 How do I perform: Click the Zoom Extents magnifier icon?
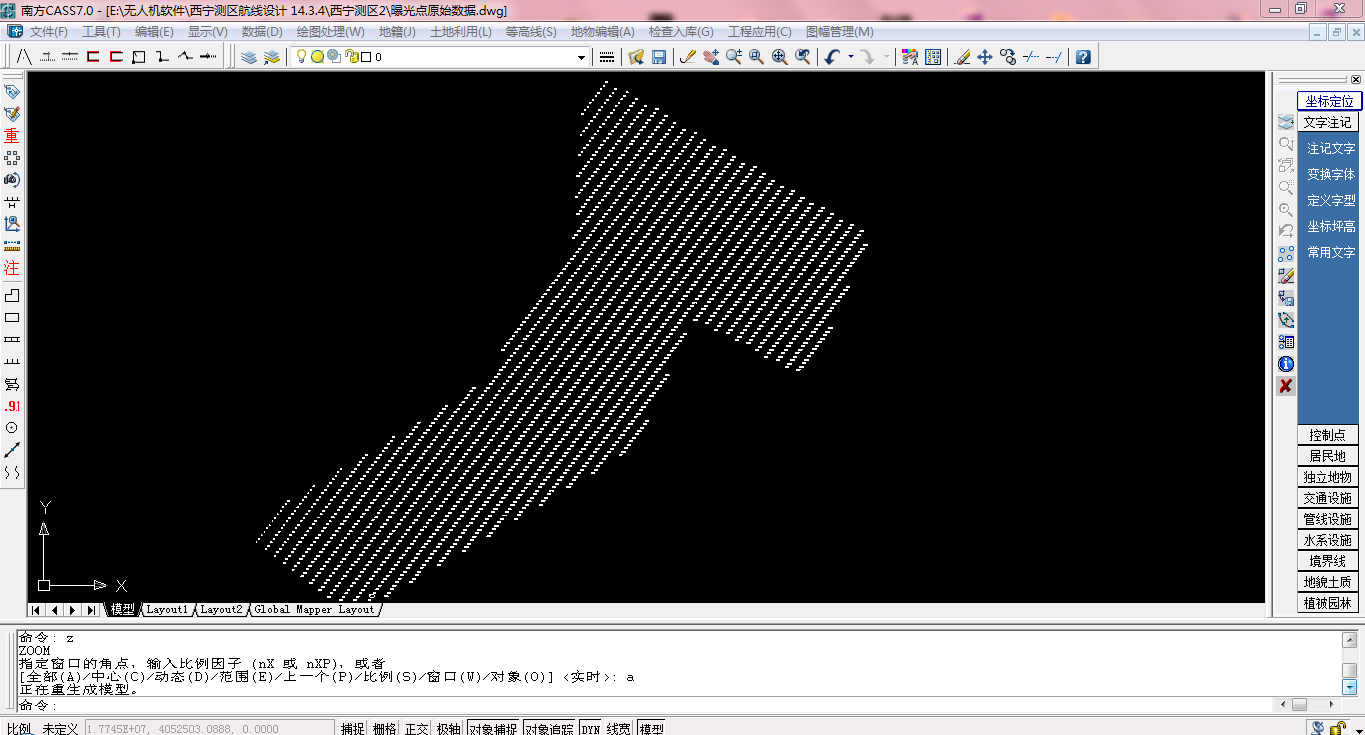780,57
